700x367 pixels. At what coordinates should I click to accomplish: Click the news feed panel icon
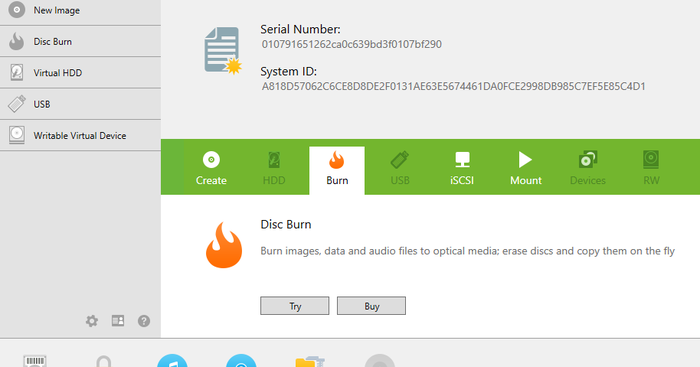point(118,321)
